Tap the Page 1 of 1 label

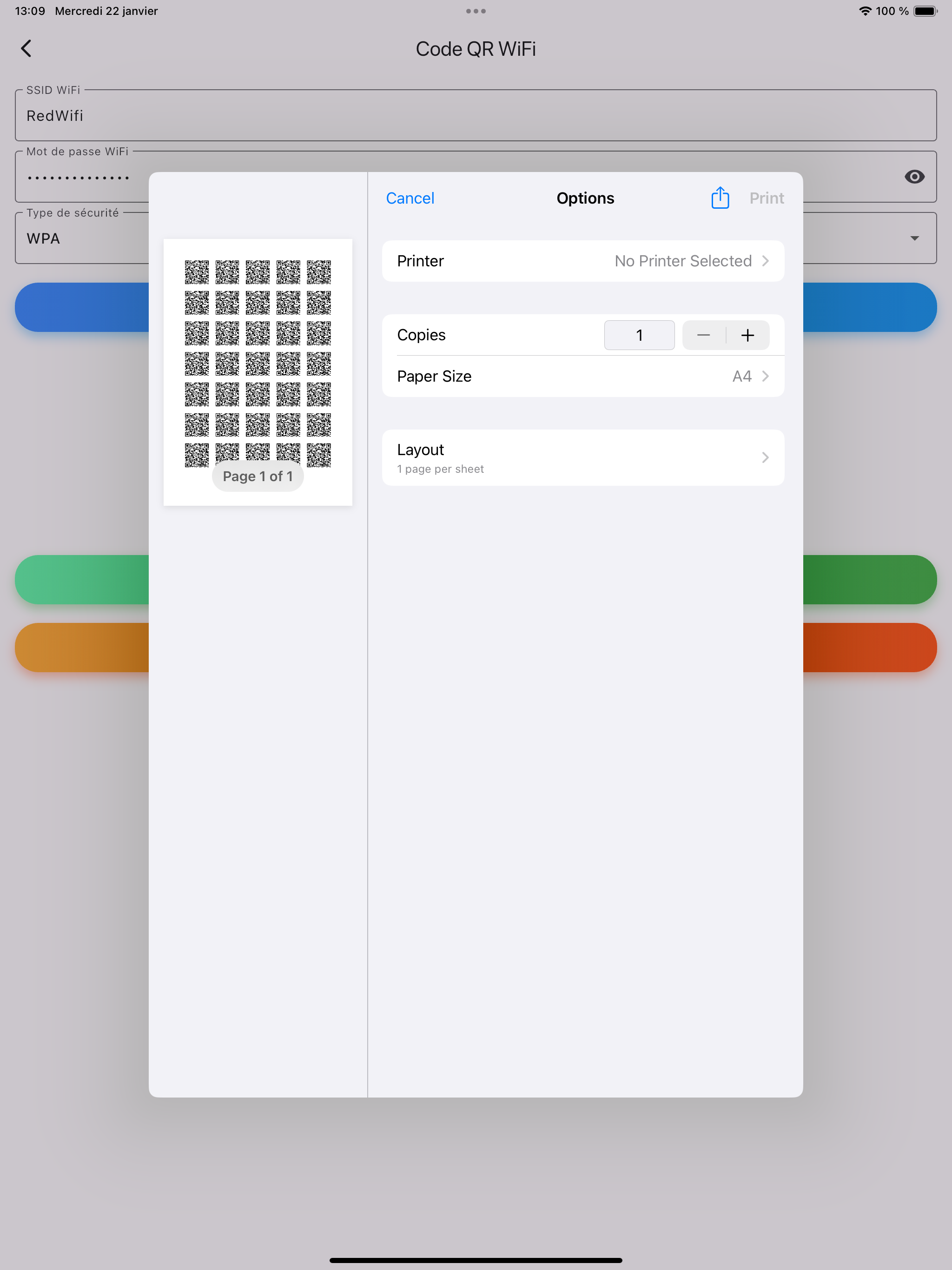[x=258, y=476]
